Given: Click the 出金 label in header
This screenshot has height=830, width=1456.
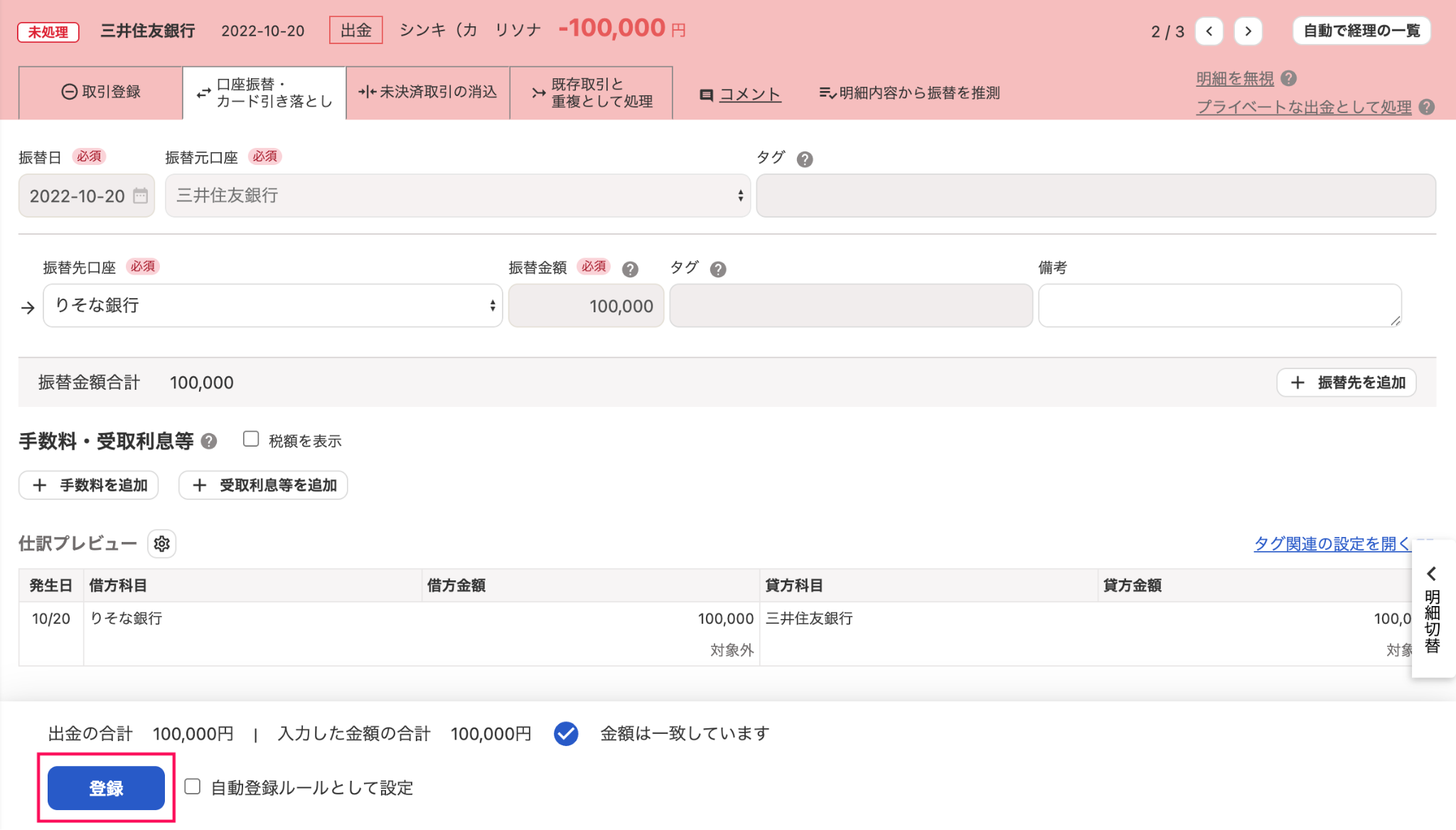Looking at the screenshot, I should point(356,31).
